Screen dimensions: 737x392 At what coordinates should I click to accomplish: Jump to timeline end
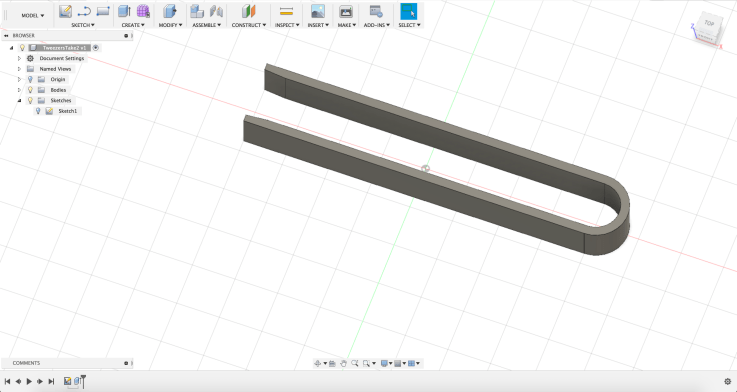(51, 381)
